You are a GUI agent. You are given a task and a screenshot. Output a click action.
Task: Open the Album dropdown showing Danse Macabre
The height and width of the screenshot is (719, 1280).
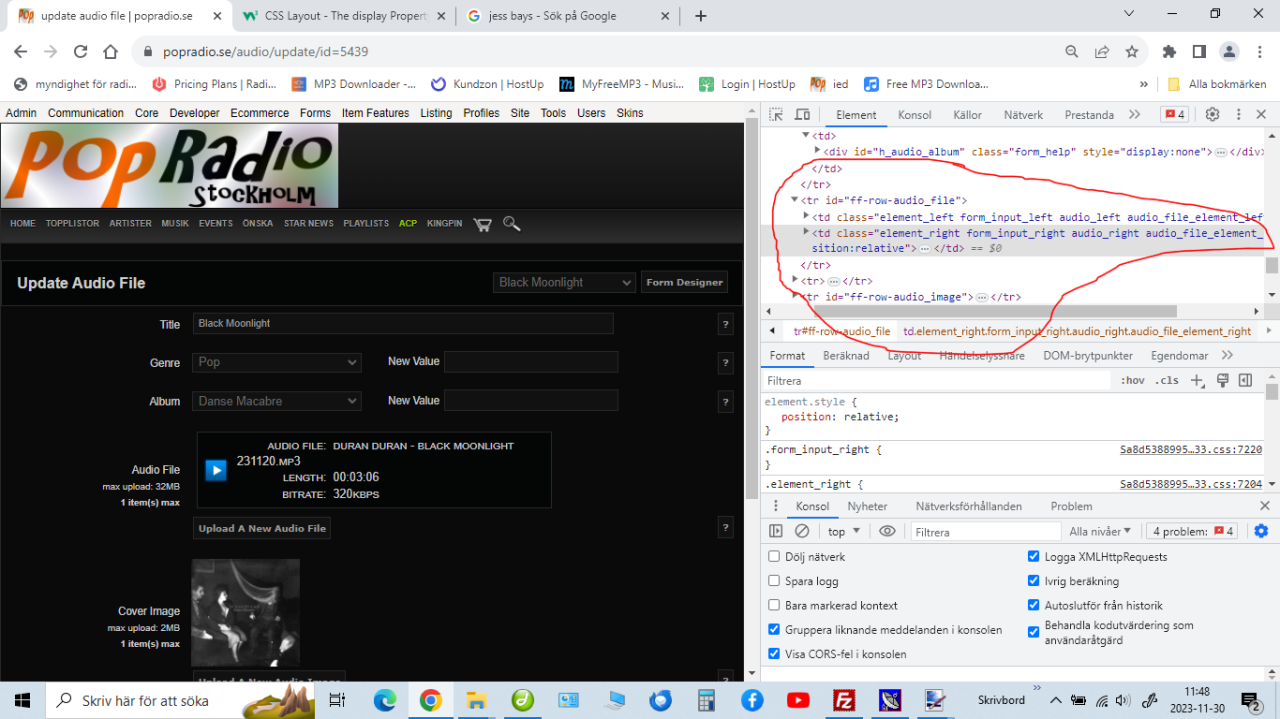click(x=276, y=401)
